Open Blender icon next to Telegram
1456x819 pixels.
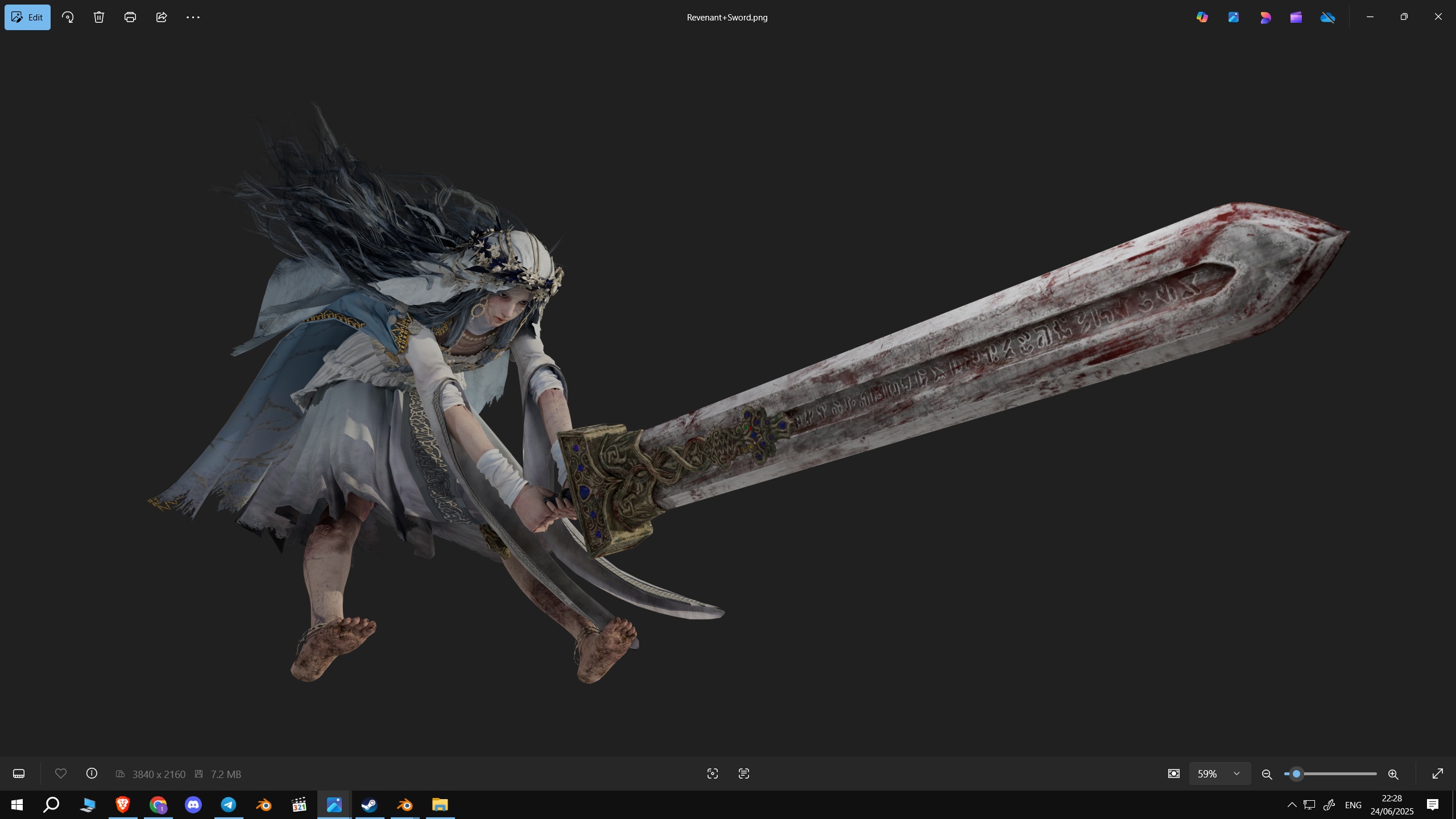click(x=264, y=805)
